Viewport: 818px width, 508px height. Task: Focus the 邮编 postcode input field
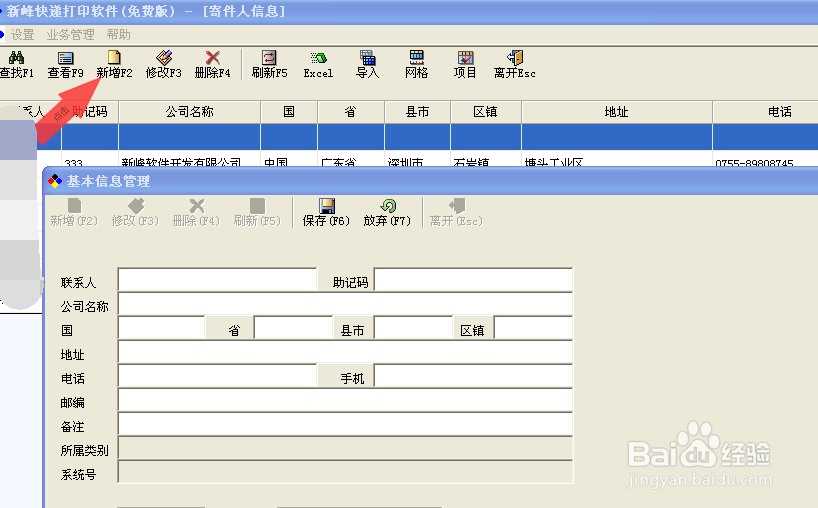(345, 400)
